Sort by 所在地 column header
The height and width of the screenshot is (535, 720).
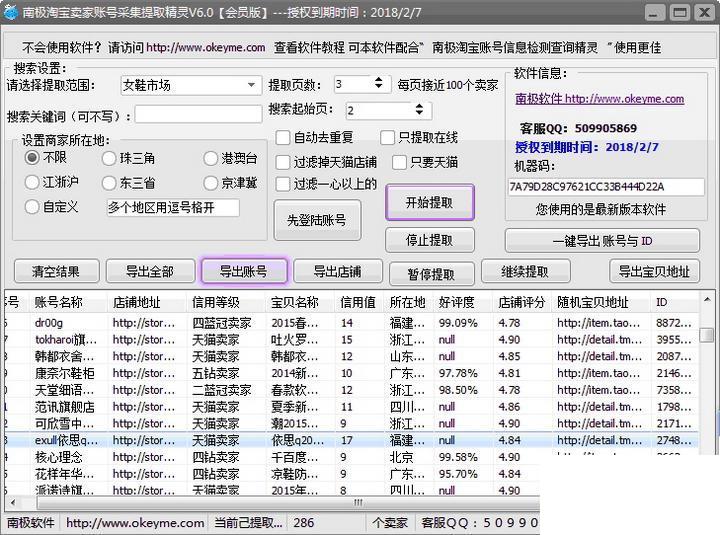407,302
